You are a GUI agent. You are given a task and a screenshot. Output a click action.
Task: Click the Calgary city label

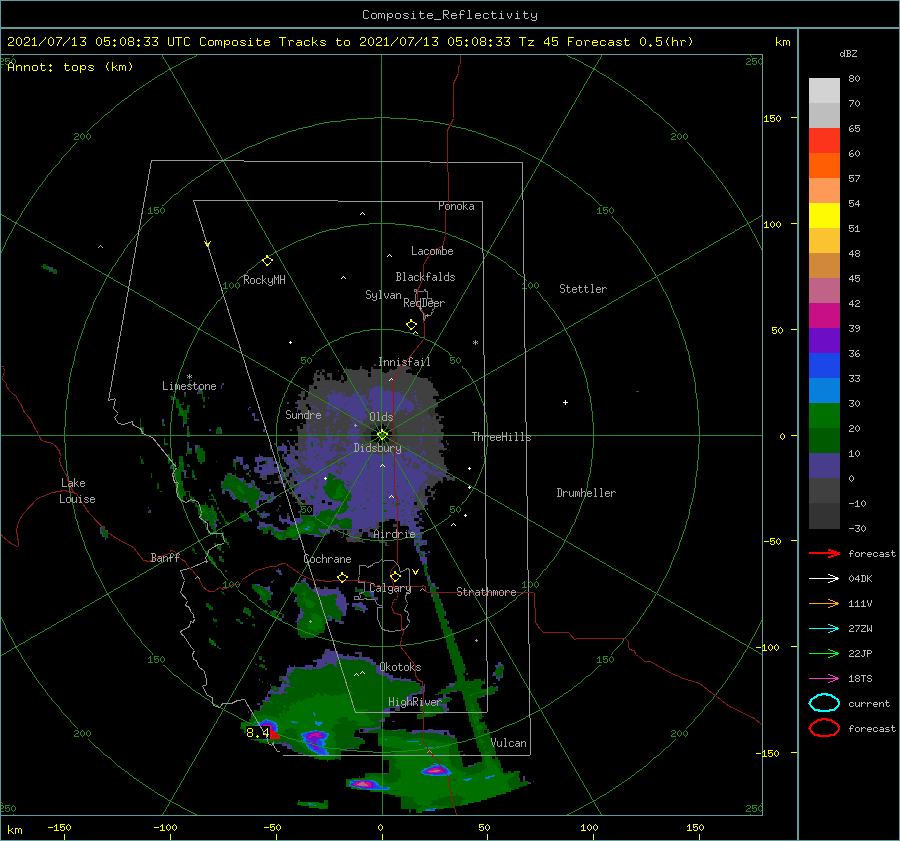coord(390,588)
